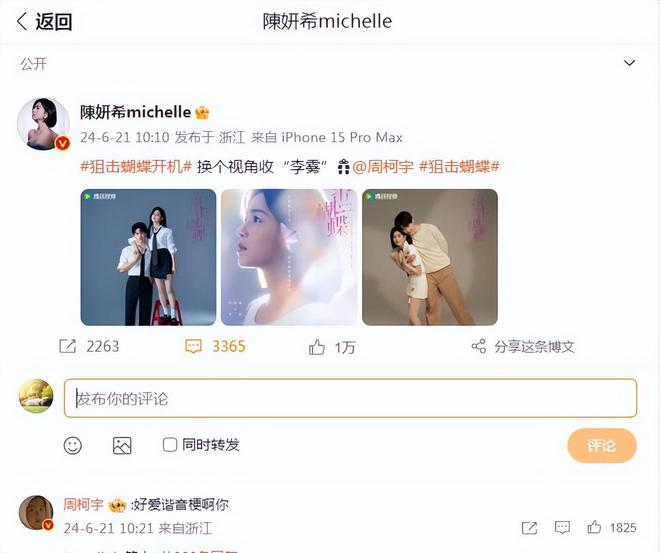Screen dimensions: 660x553
Task: Focus the 发布你的评论 comment field
Action: point(350,398)
